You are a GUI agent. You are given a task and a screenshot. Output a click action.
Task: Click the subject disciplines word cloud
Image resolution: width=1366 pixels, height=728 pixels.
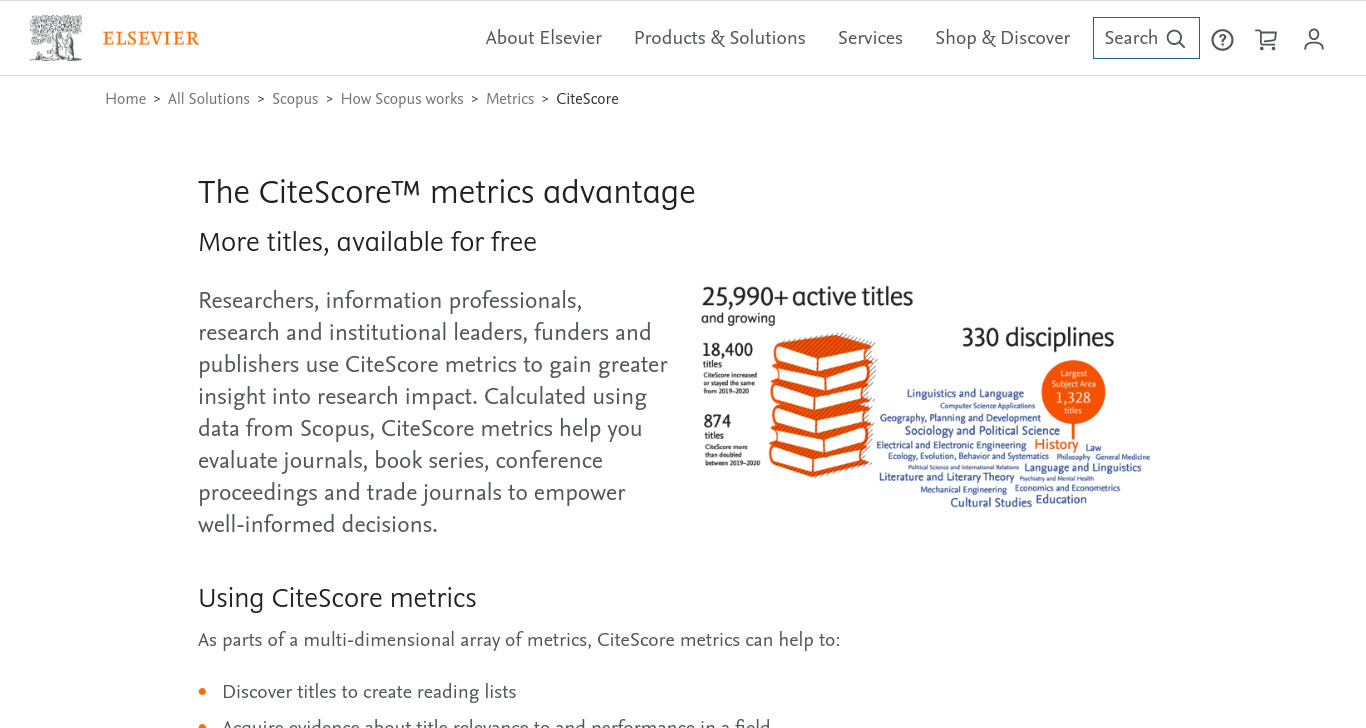[1012, 448]
